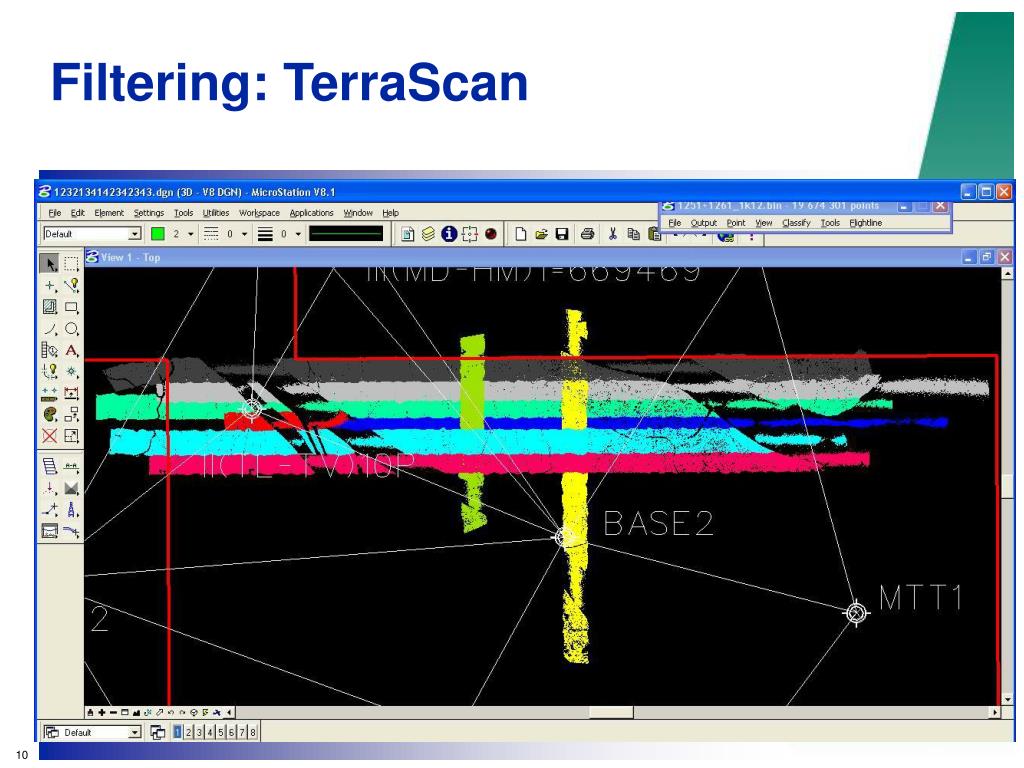This screenshot has width=1024, height=768.
Task: Select the Modify Element tool
Action: click(71, 436)
